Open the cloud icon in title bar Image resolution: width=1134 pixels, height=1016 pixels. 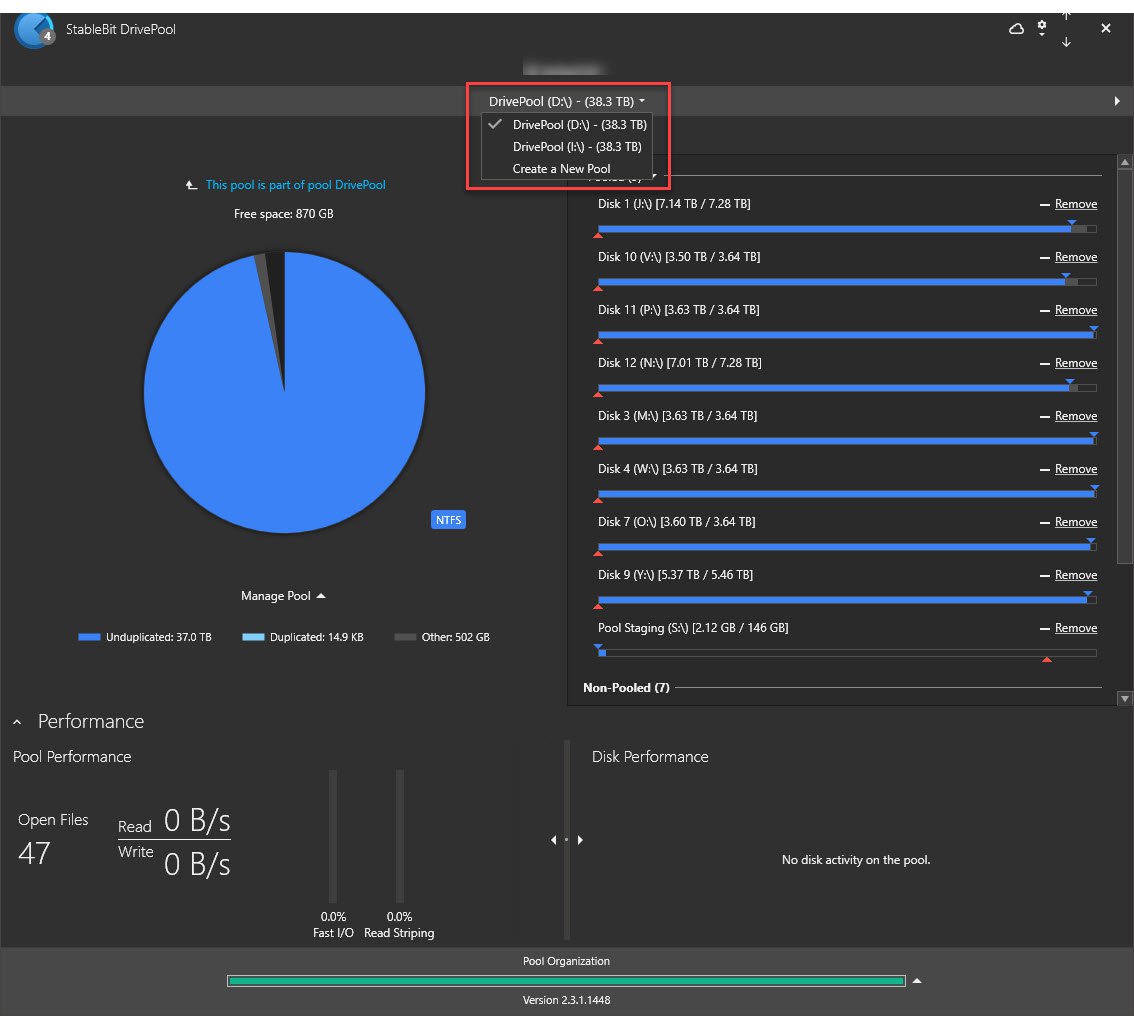(x=1016, y=29)
